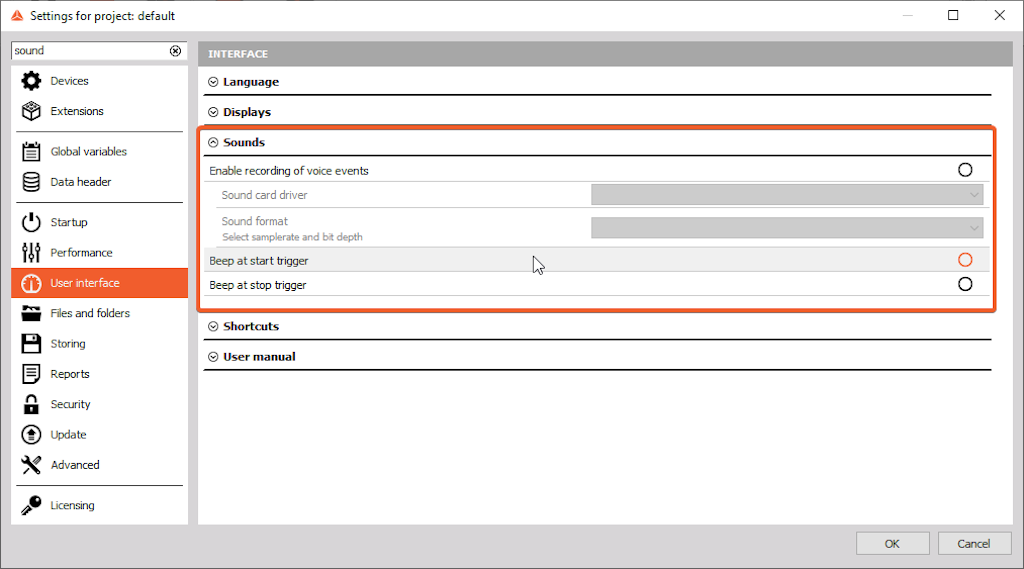Click the 'Sound card driver' label

[x=264, y=195]
